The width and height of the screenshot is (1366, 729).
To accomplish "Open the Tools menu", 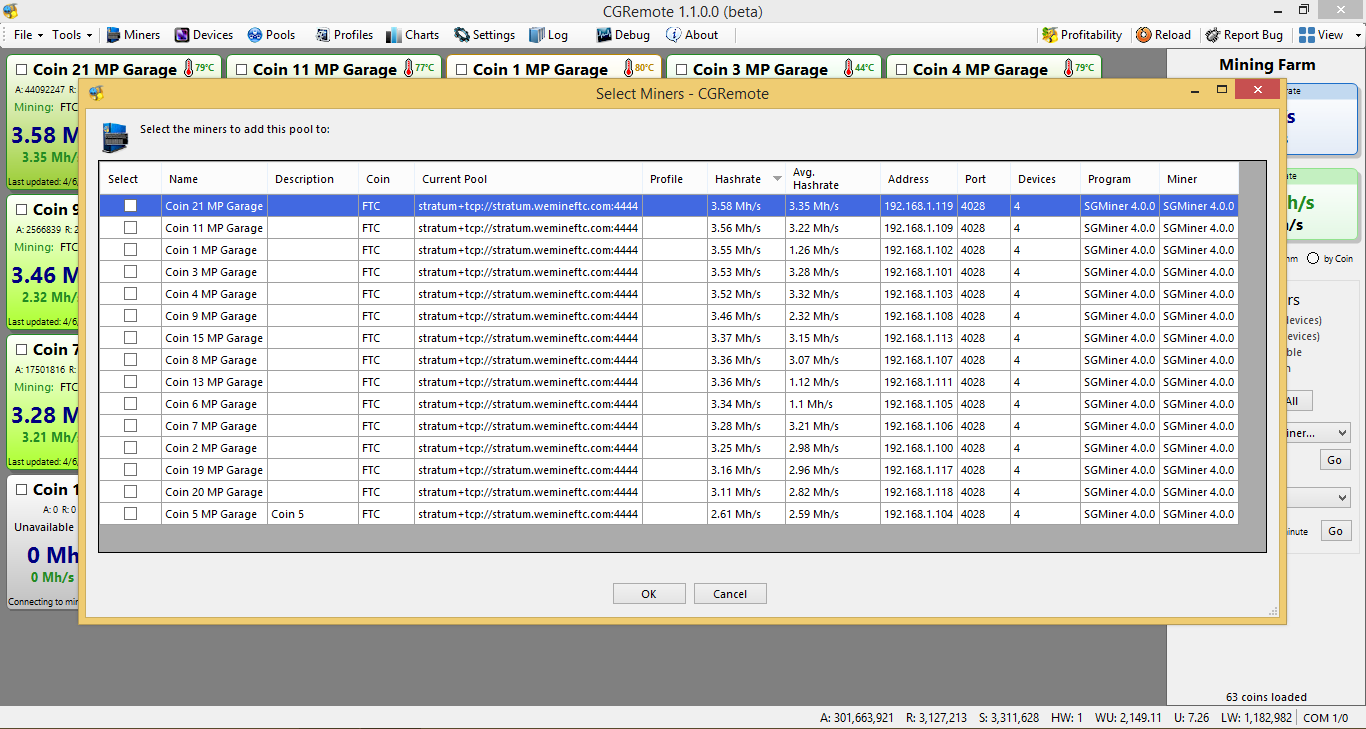I will pyautogui.click(x=71, y=34).
